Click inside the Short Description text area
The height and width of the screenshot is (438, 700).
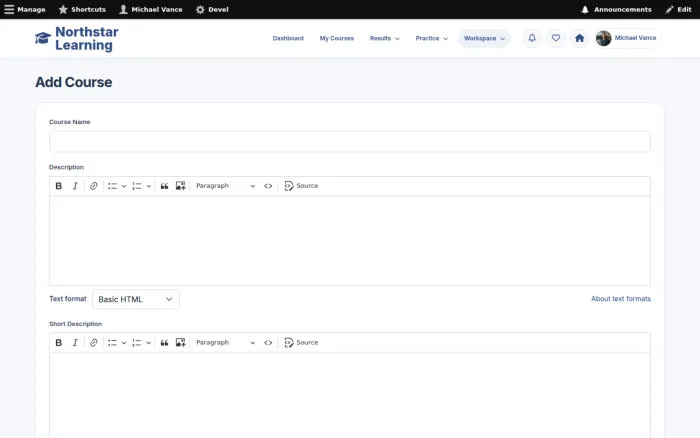point(350,395)
